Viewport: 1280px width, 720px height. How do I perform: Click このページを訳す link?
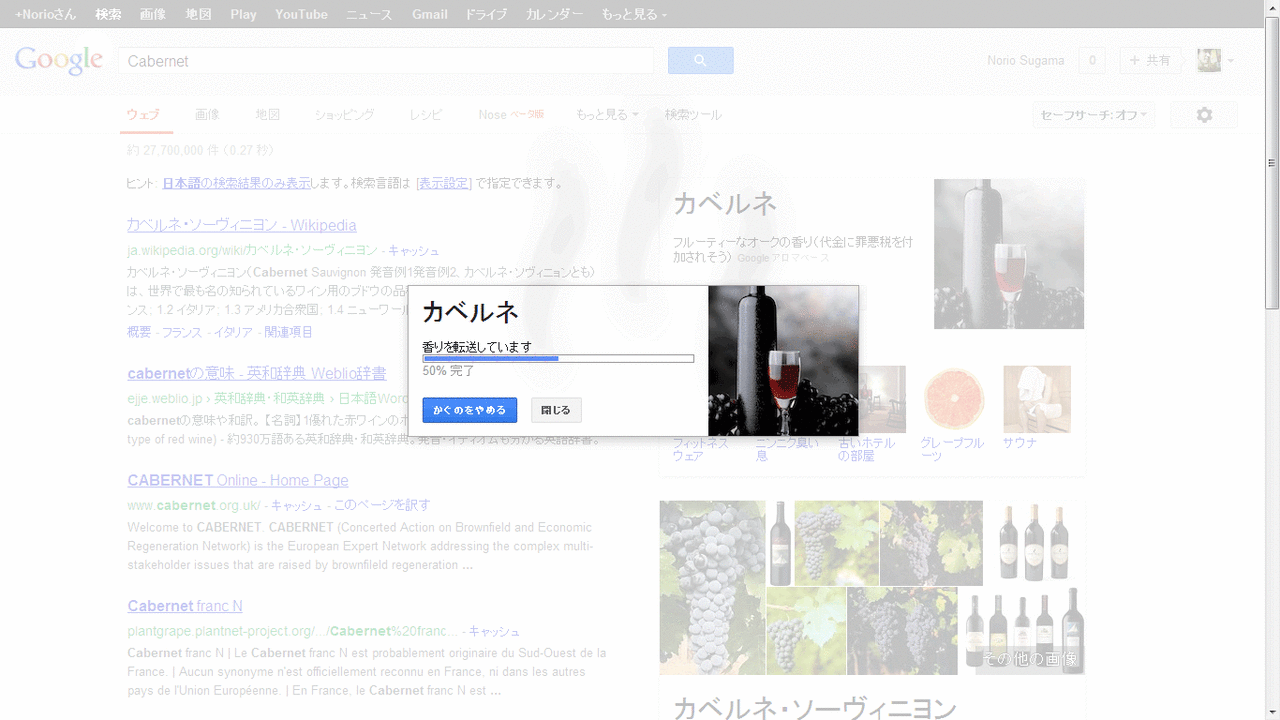382,505
